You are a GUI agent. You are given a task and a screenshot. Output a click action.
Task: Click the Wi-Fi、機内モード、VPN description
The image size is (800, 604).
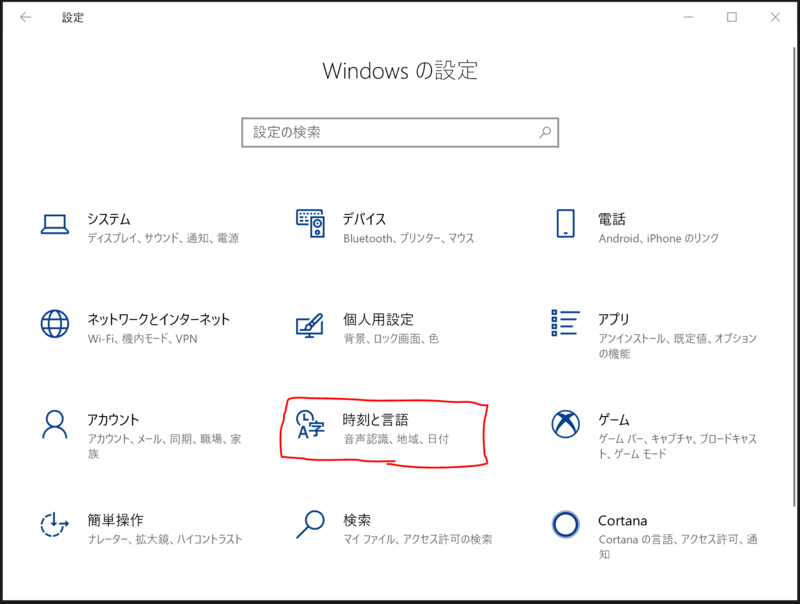click(x=142, y=339)
